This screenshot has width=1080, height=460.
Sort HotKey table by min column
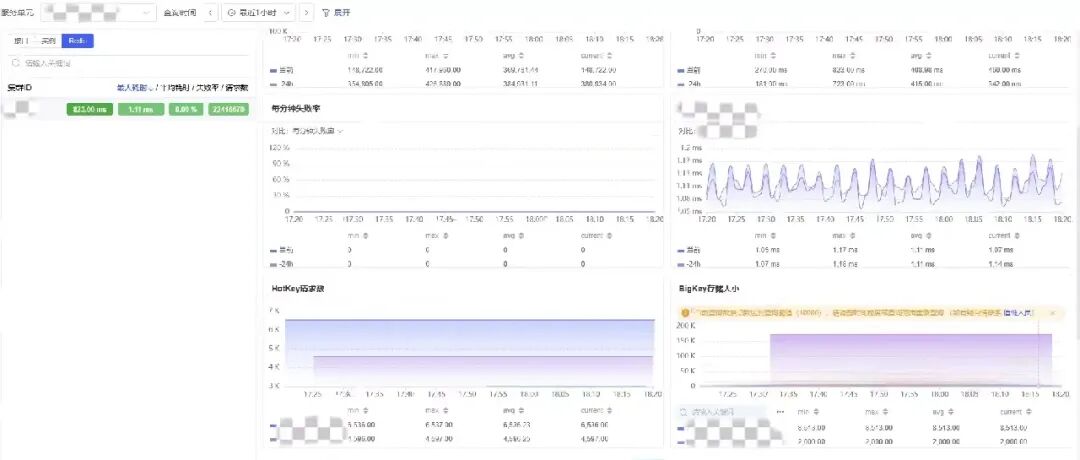pyautogui.click(x=366, y=410)
